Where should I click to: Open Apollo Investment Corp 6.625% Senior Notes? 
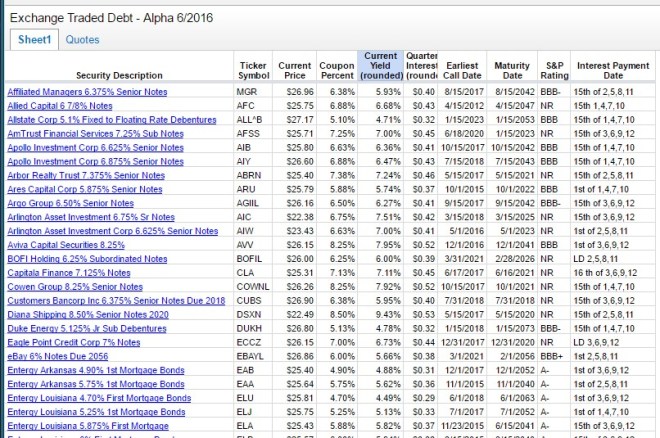point(96,148)
